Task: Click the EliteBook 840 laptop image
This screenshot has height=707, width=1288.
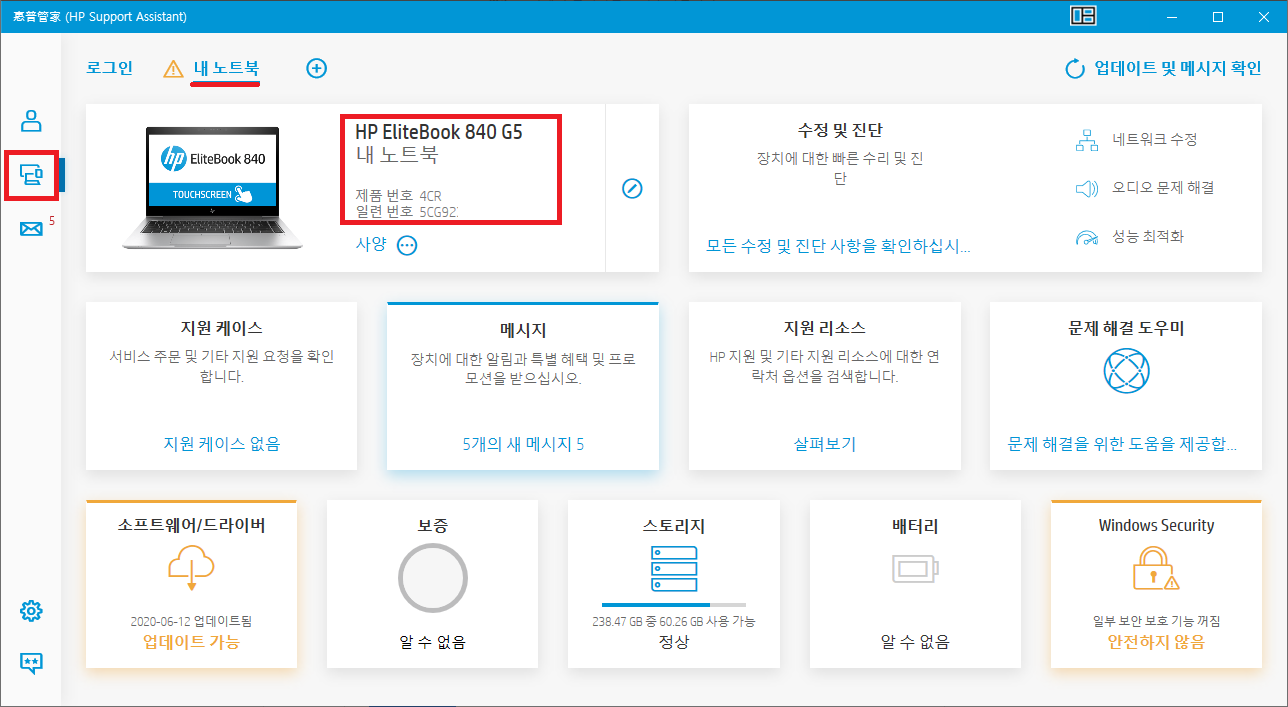Action: click(x=211, y=188)
